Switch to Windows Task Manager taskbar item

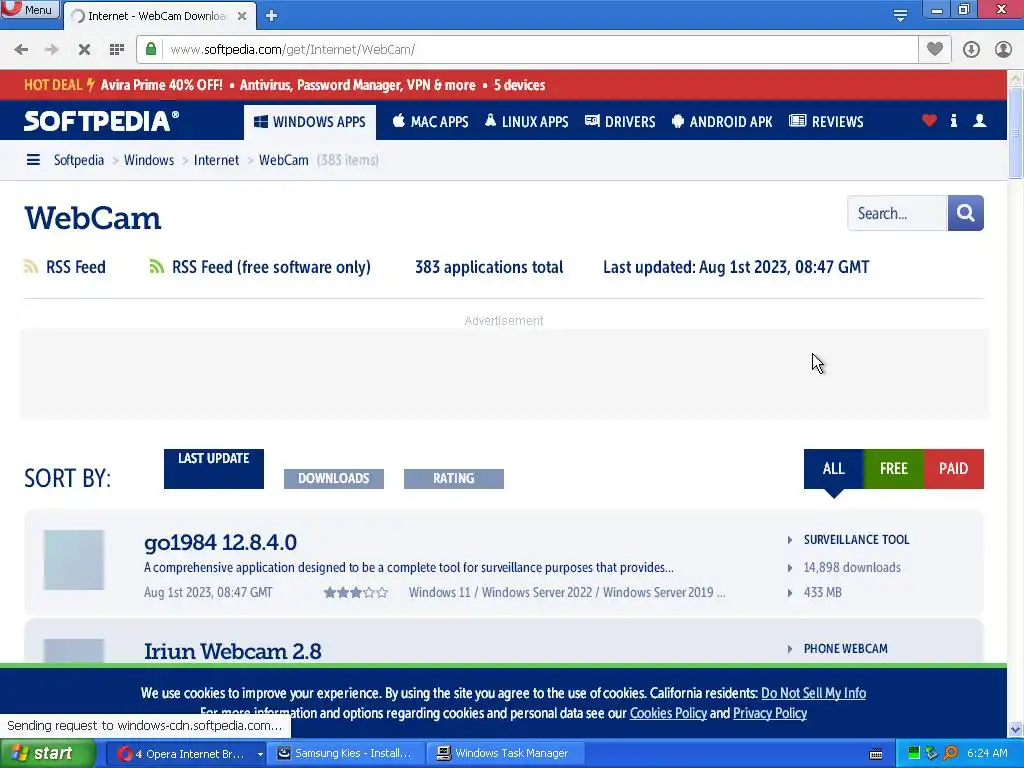506,753
